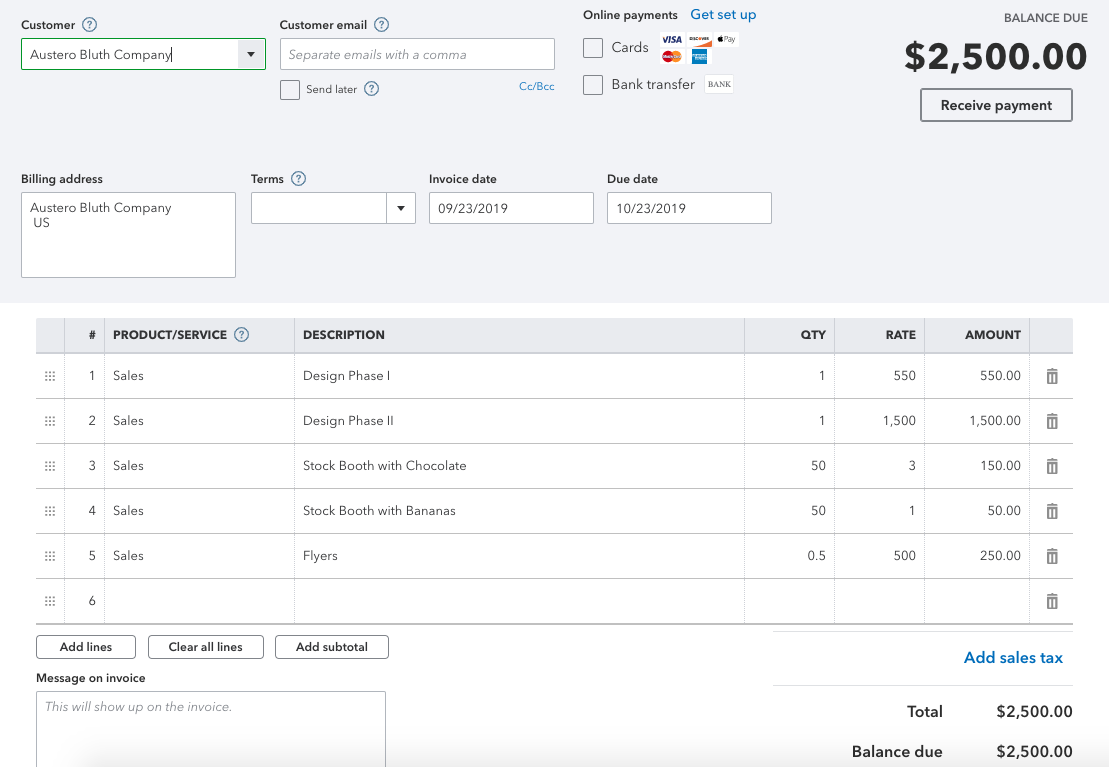Click trash icon on empty line 6
This screenshot has height=767, width=1109.
1052,601
